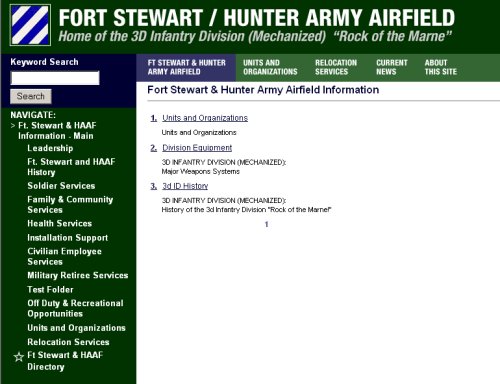Open Installation Support link

tap(67, 238)
